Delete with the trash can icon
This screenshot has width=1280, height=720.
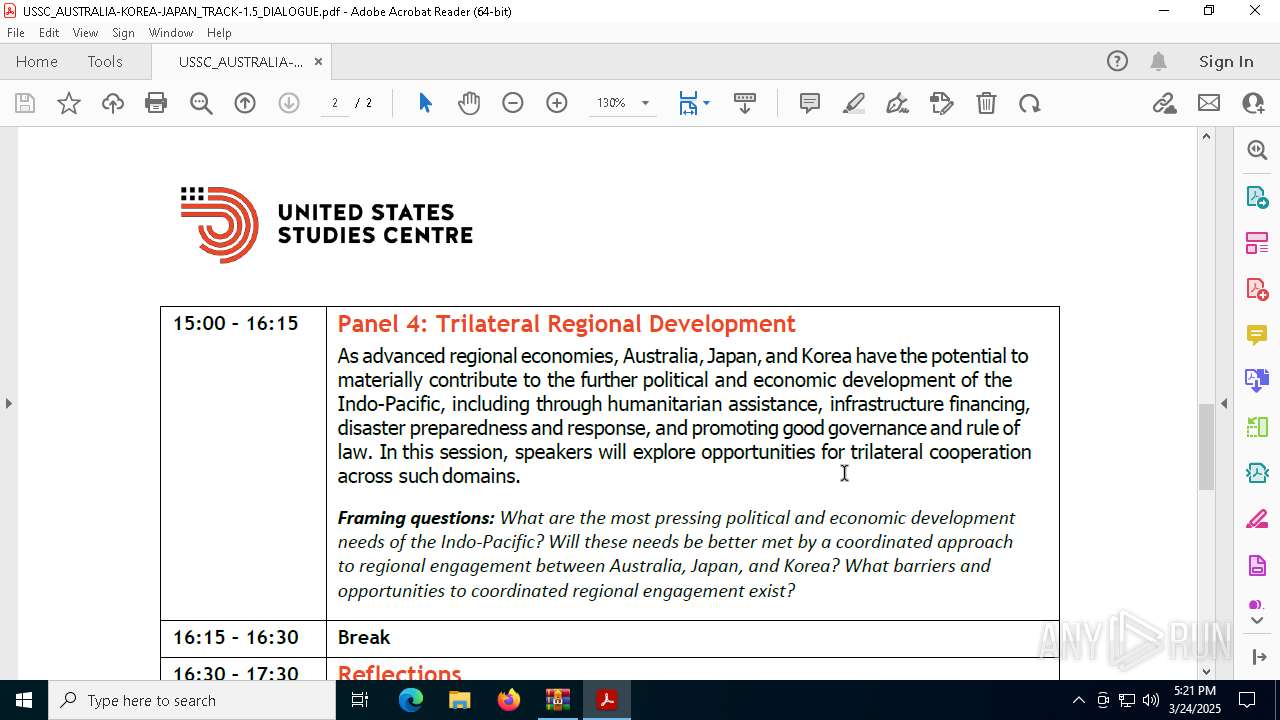(x=986, y=103)
